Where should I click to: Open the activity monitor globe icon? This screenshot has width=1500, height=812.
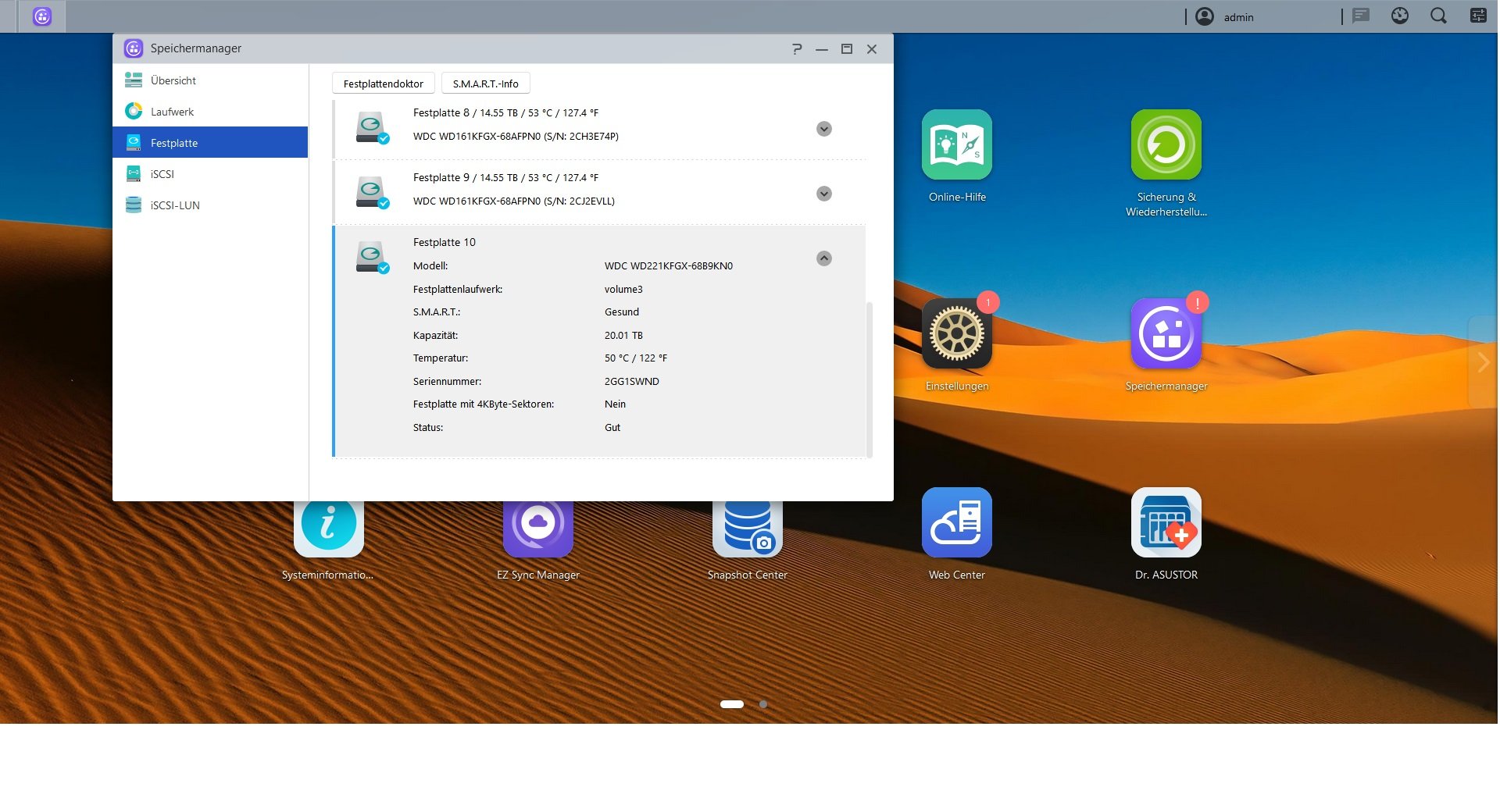coord(1400,16)
